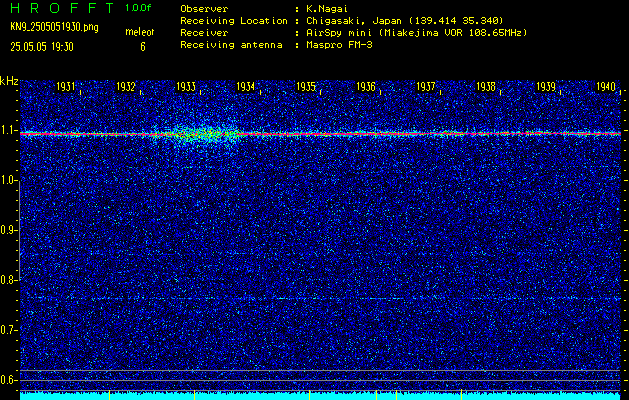Click the 0.8 frequency axis label
Screen dimensions: 629x400
coord(8,280)
